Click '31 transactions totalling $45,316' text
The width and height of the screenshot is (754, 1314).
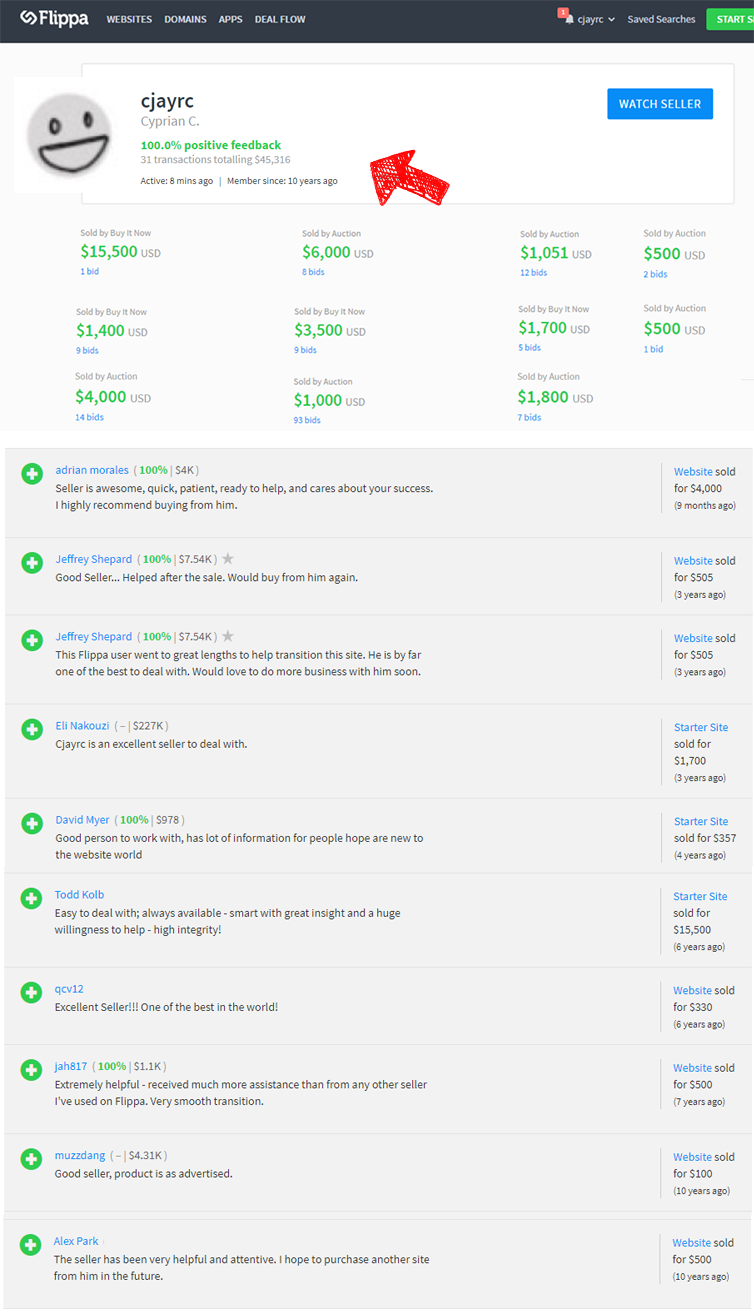pos(216,160)
